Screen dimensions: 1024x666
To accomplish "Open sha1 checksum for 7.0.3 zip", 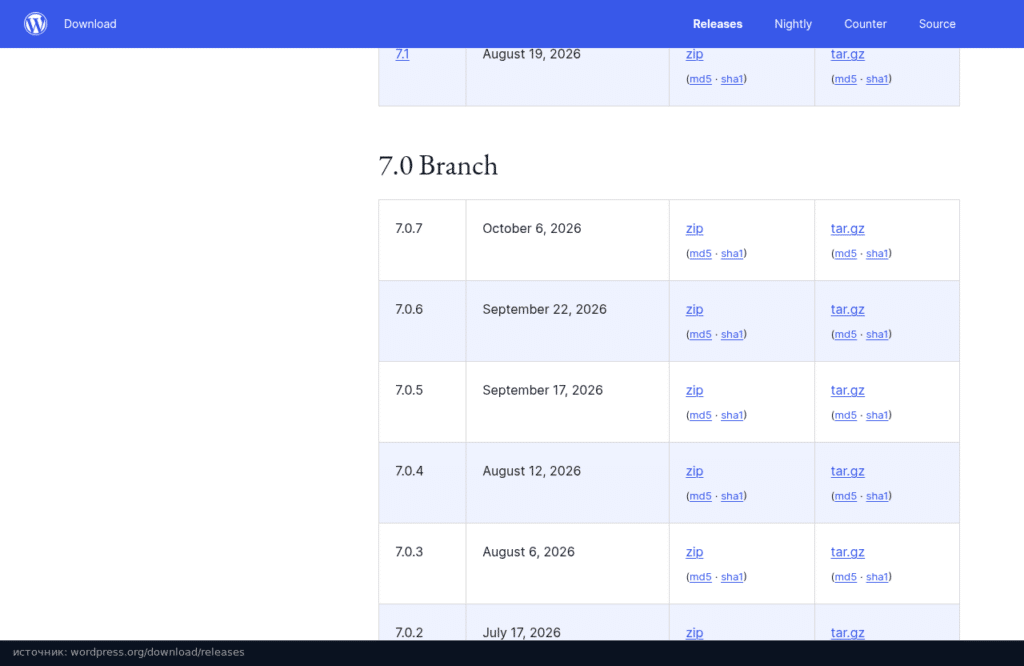I will point(732,577).
